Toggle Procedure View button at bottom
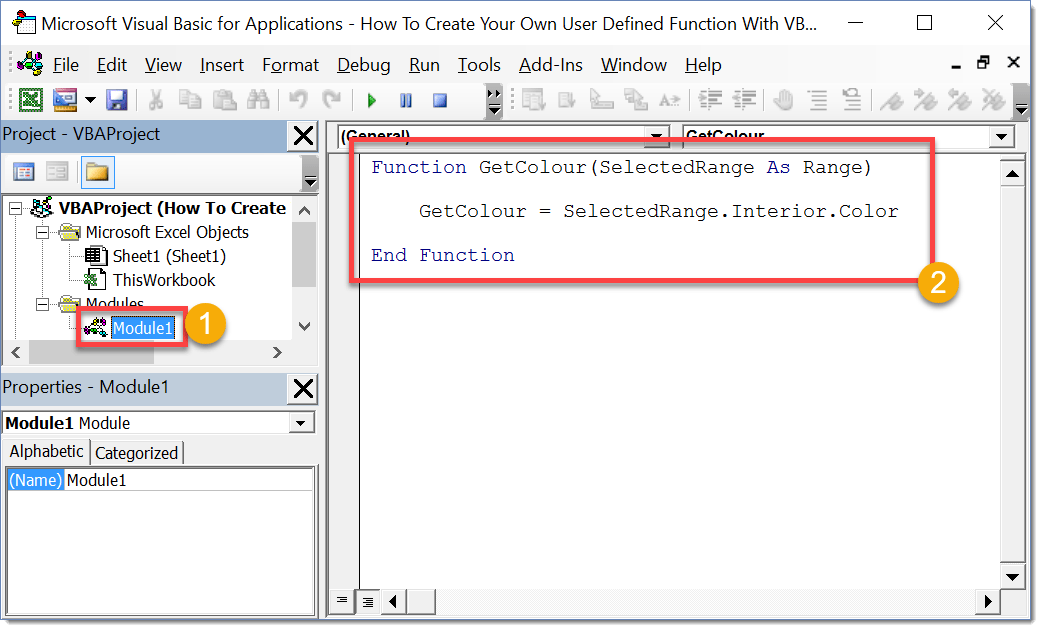 pyautogui.click(x=342, y=601)
